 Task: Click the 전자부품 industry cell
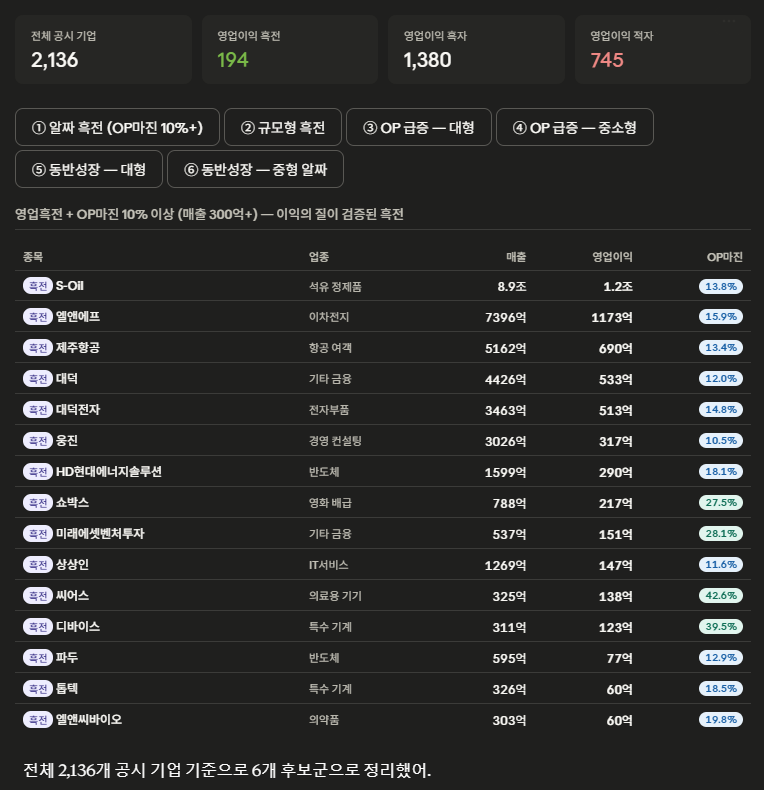[329, 410]
